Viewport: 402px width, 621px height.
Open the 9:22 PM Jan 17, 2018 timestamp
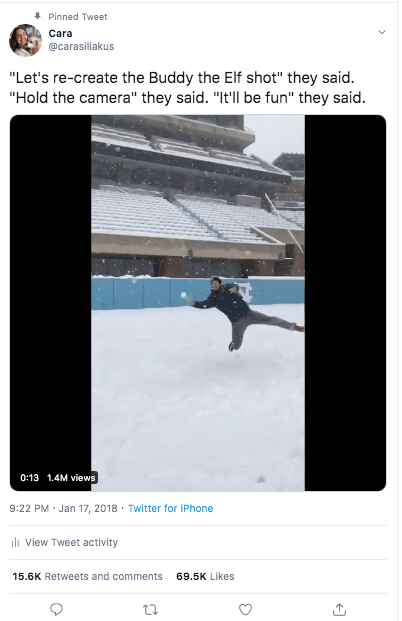coord(63,508)
